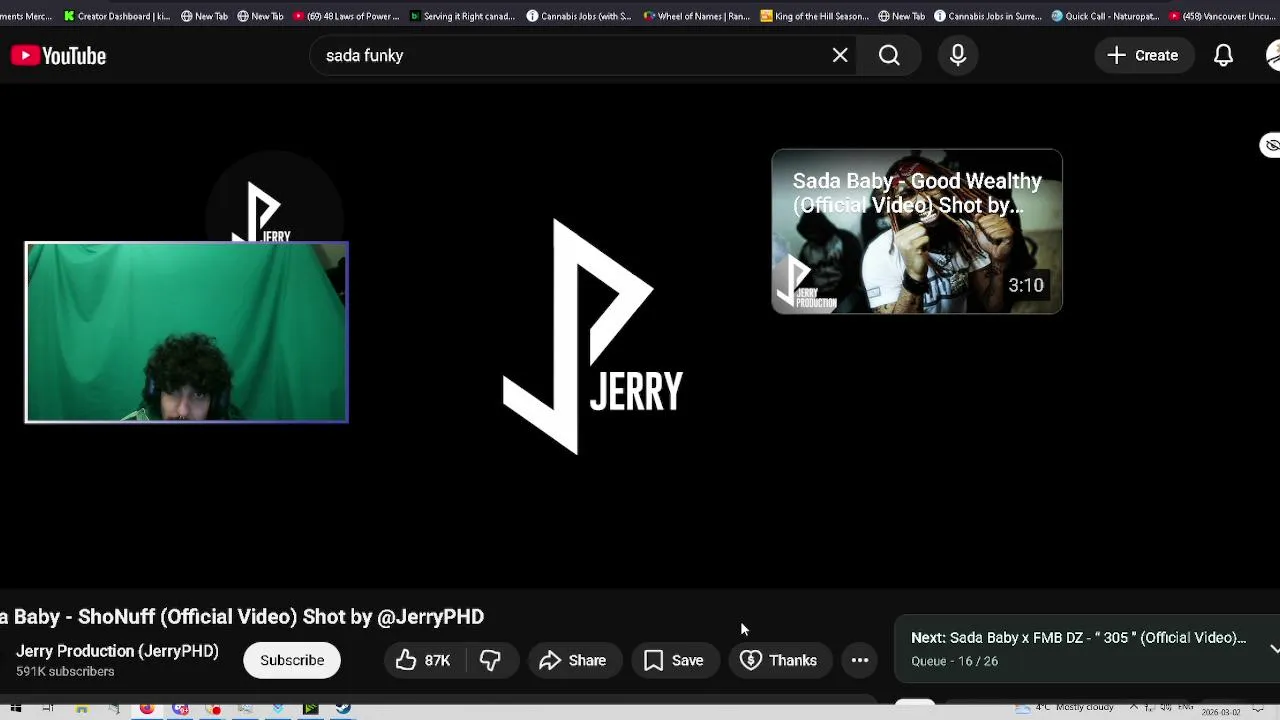1280x720 pixels.
Task: Switch to the Wheel of Names tab
Action: click(696, 16)
